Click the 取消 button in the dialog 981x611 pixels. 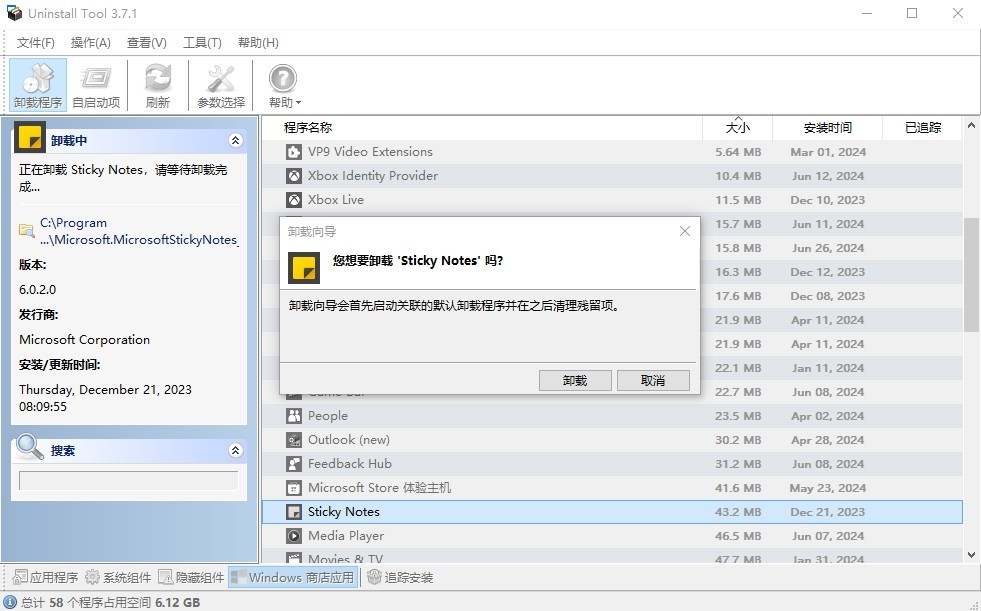coord(653,380)
